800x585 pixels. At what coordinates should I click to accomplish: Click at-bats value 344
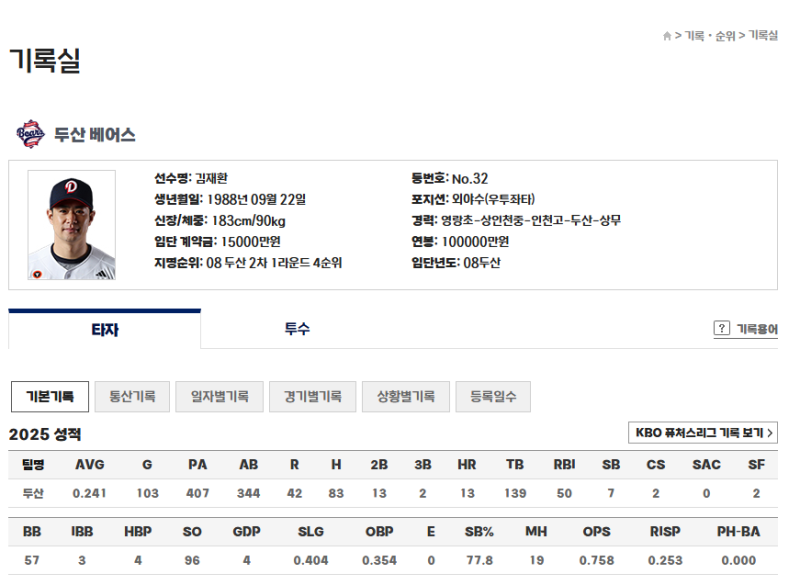coord(248,493)
